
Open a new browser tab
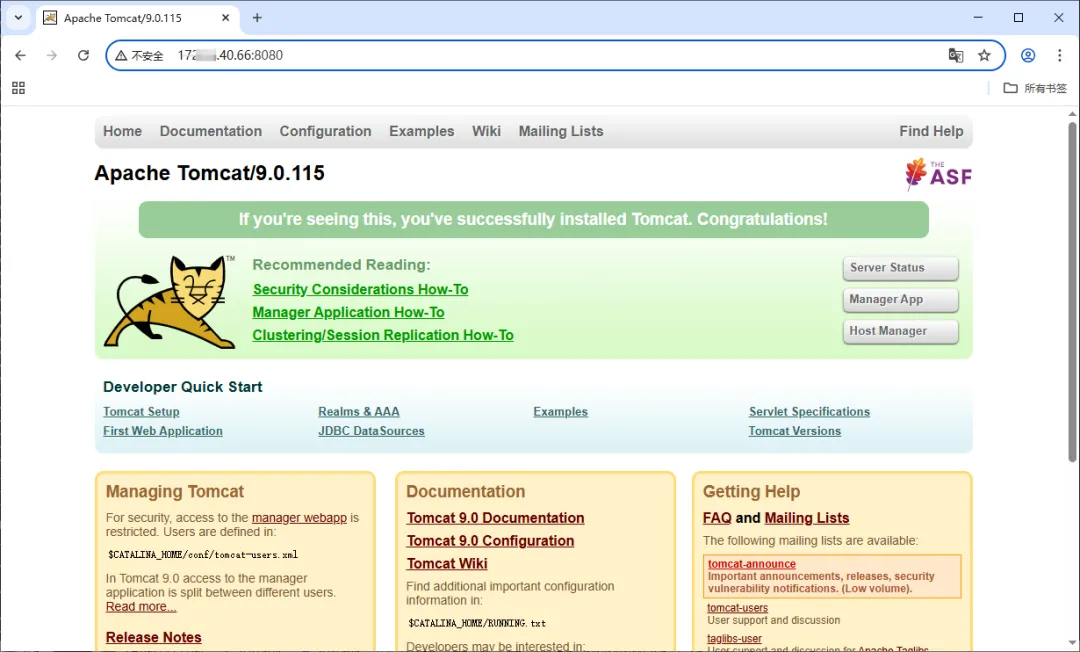click(x=257, y=18)
